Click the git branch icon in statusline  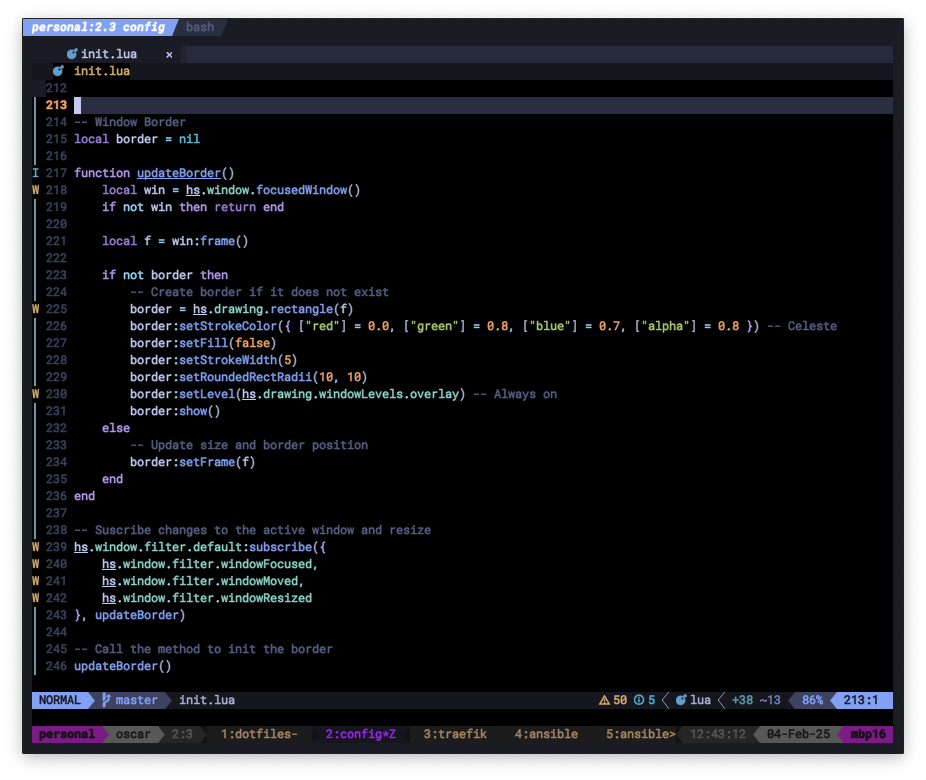coord(106,700)
